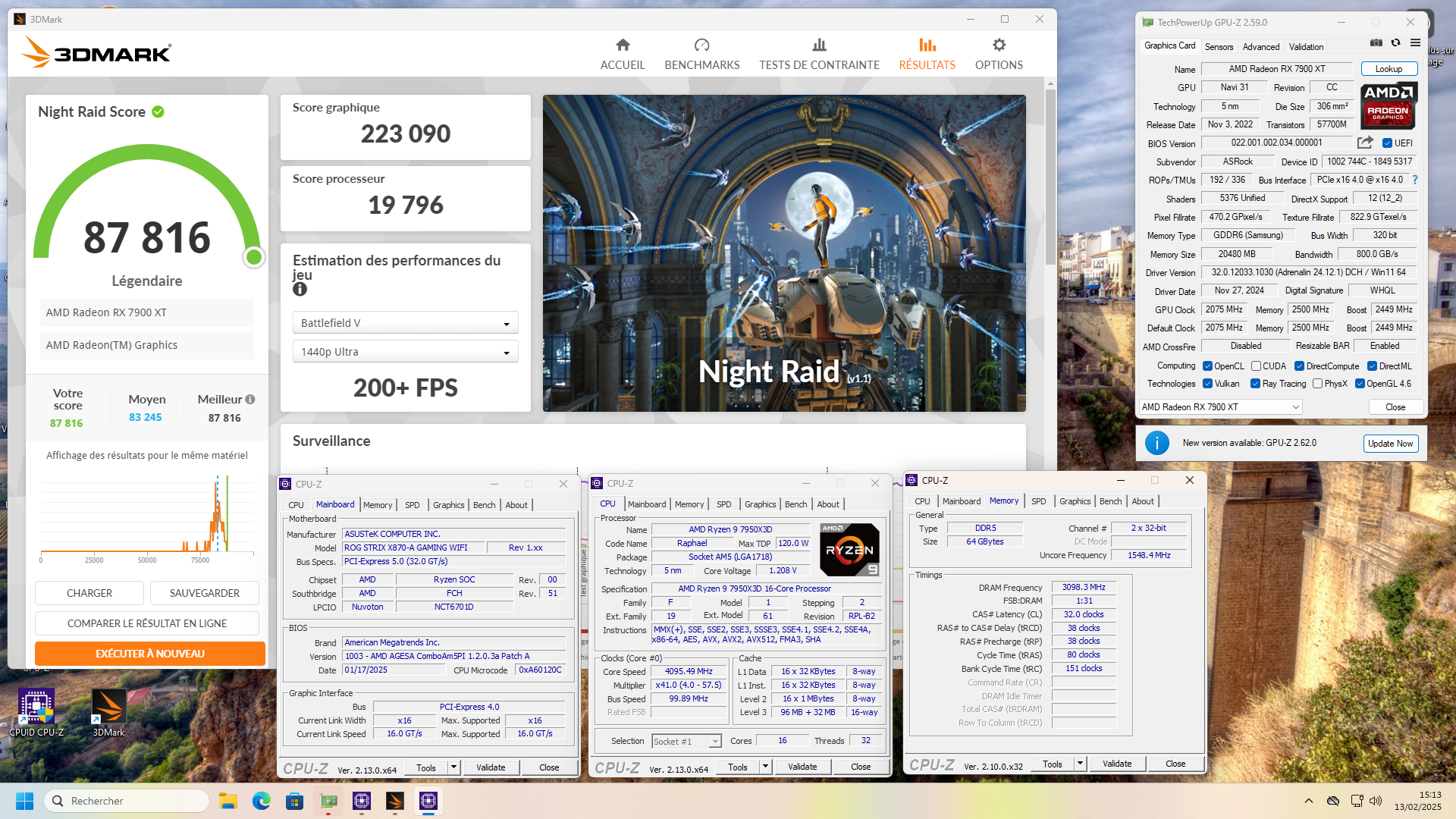Screen dimensions: 1456x819
Task: Open Graphics tab in CPU-Z Memory window
Action: click(1075, 501)
